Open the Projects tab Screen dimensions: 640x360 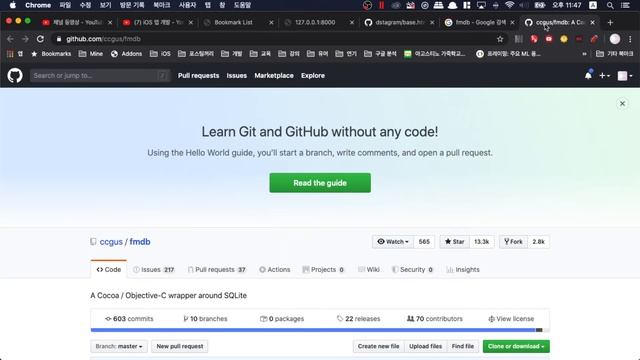pyautogui.click(x=323, y=269)
